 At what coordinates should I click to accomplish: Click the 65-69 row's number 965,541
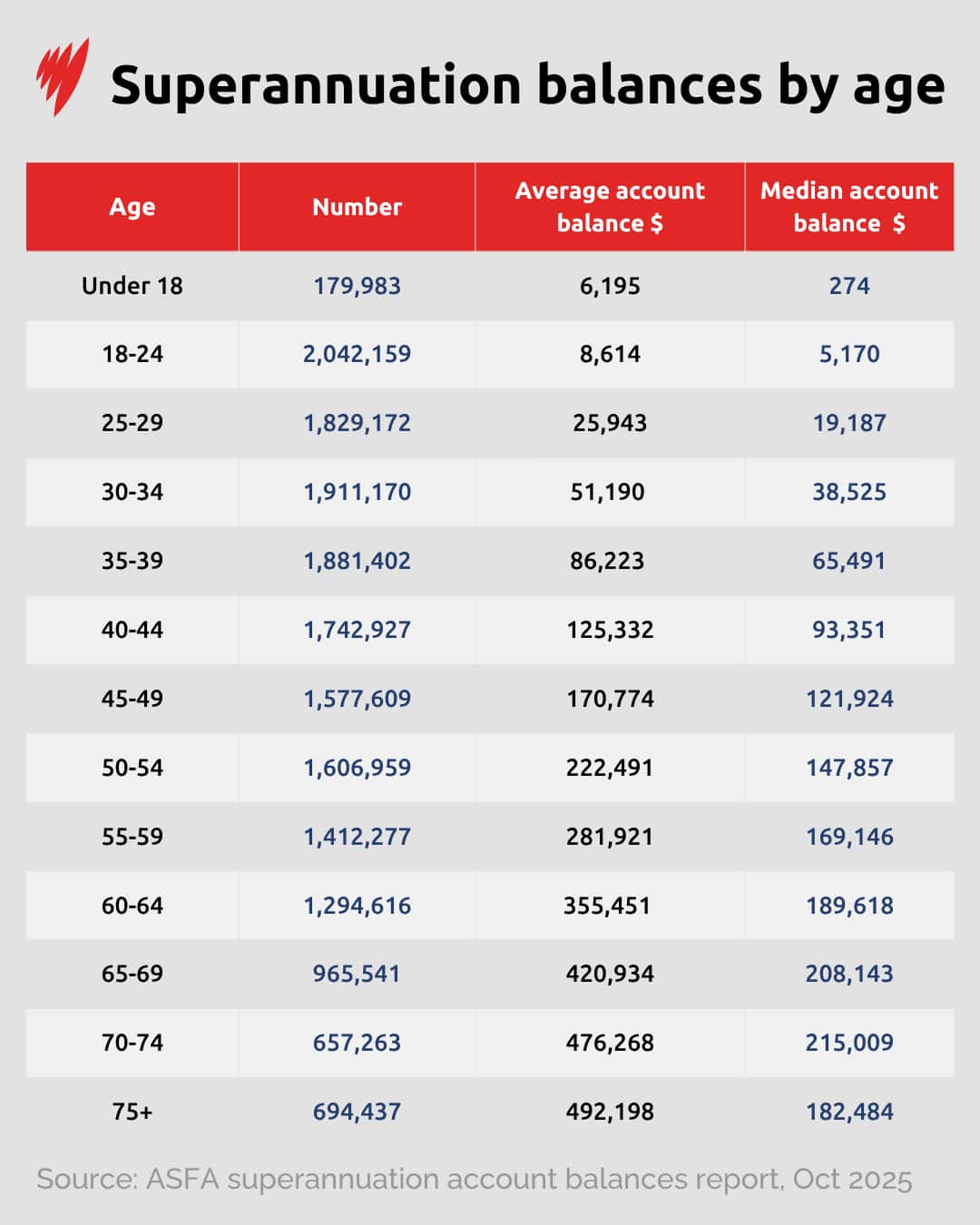coord(357,974)
